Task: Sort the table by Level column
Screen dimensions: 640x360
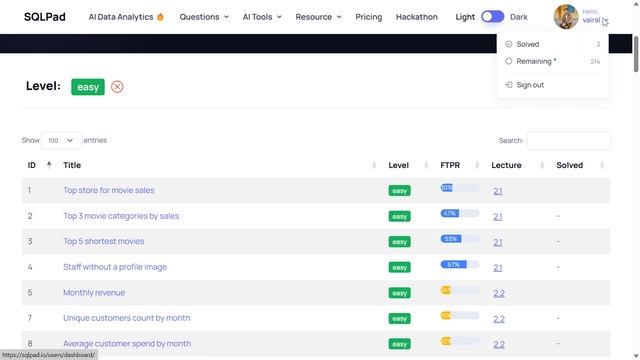Action: [x=408, y=165]
